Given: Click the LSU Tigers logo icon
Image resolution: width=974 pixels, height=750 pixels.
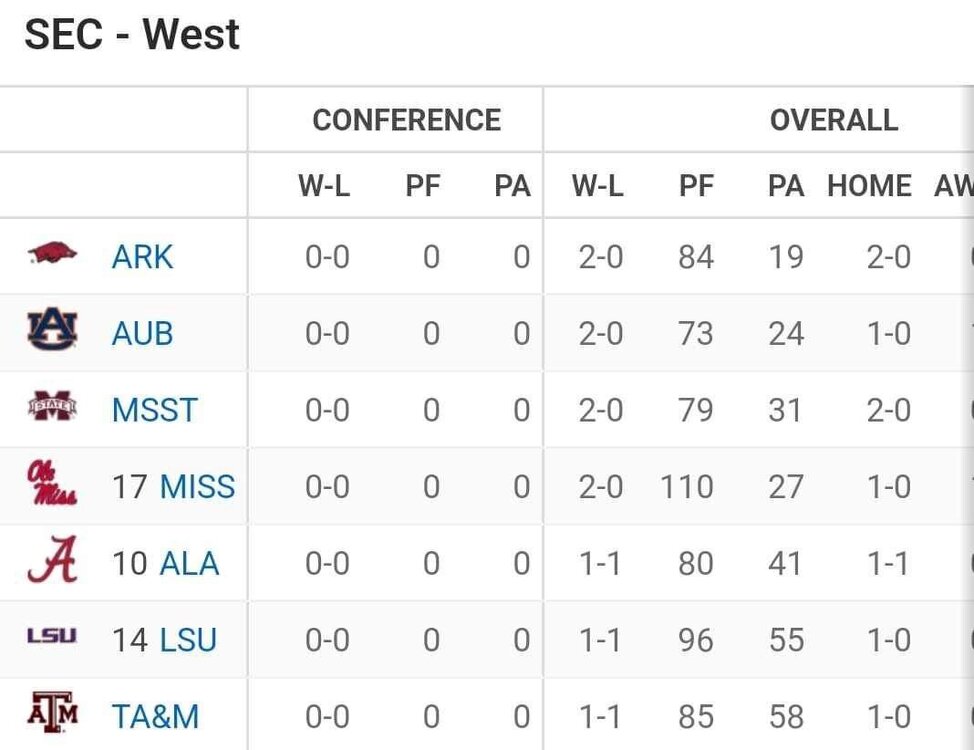Looking at the screenshot, I should (x=52, y=637).
